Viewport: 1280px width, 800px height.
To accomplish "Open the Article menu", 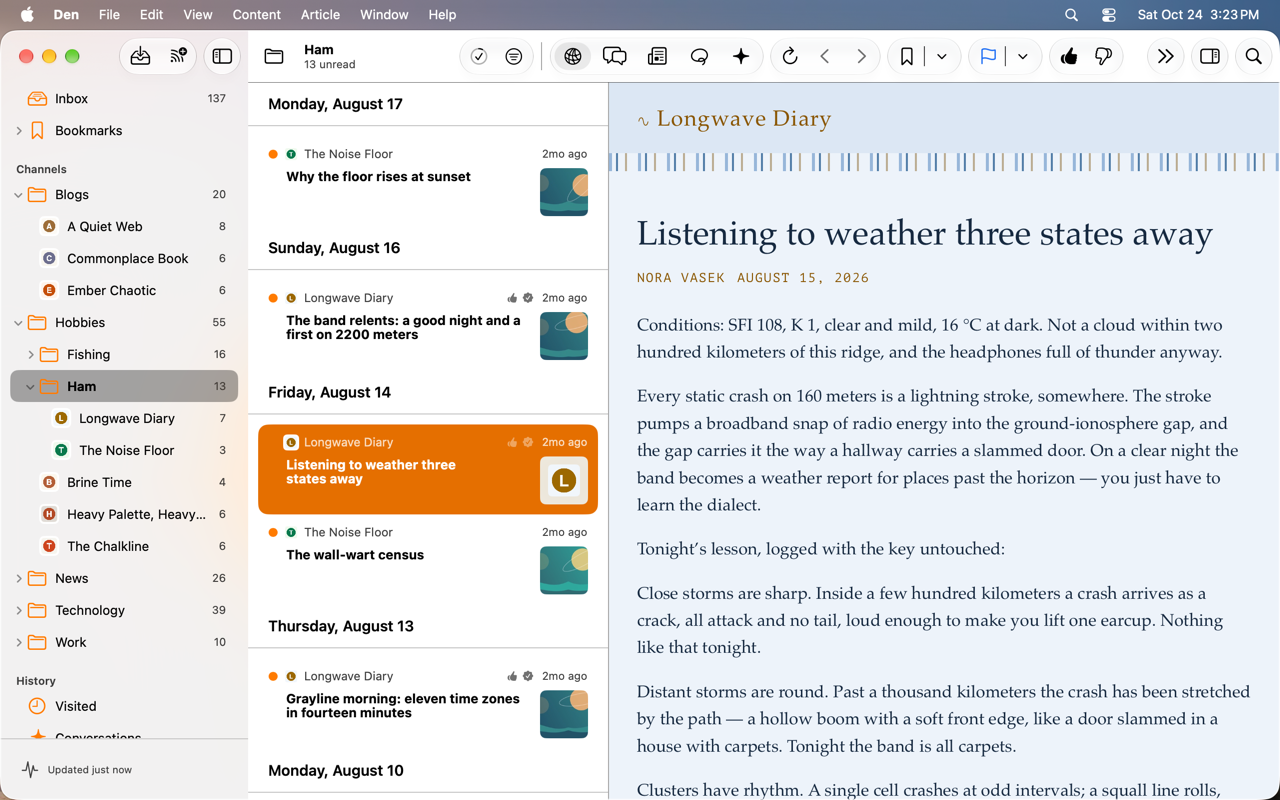I will 320,15.
